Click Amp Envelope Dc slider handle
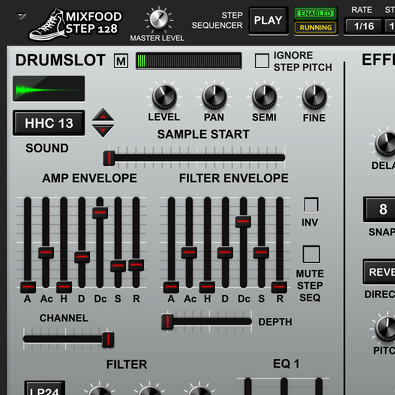The image size is (395, 395). pyautogui.click(x=100, y=212)
